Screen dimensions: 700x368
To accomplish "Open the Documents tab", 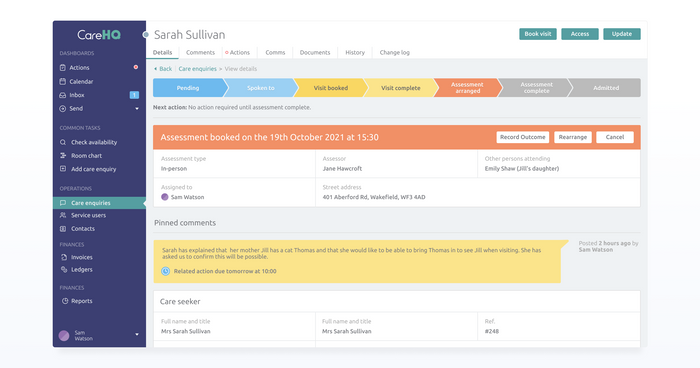I will point(315,52).
